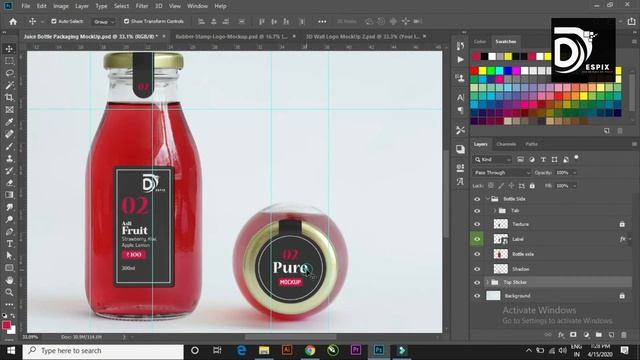
Task: Select the Smudge tool
Action: click(x=9, y=207)
